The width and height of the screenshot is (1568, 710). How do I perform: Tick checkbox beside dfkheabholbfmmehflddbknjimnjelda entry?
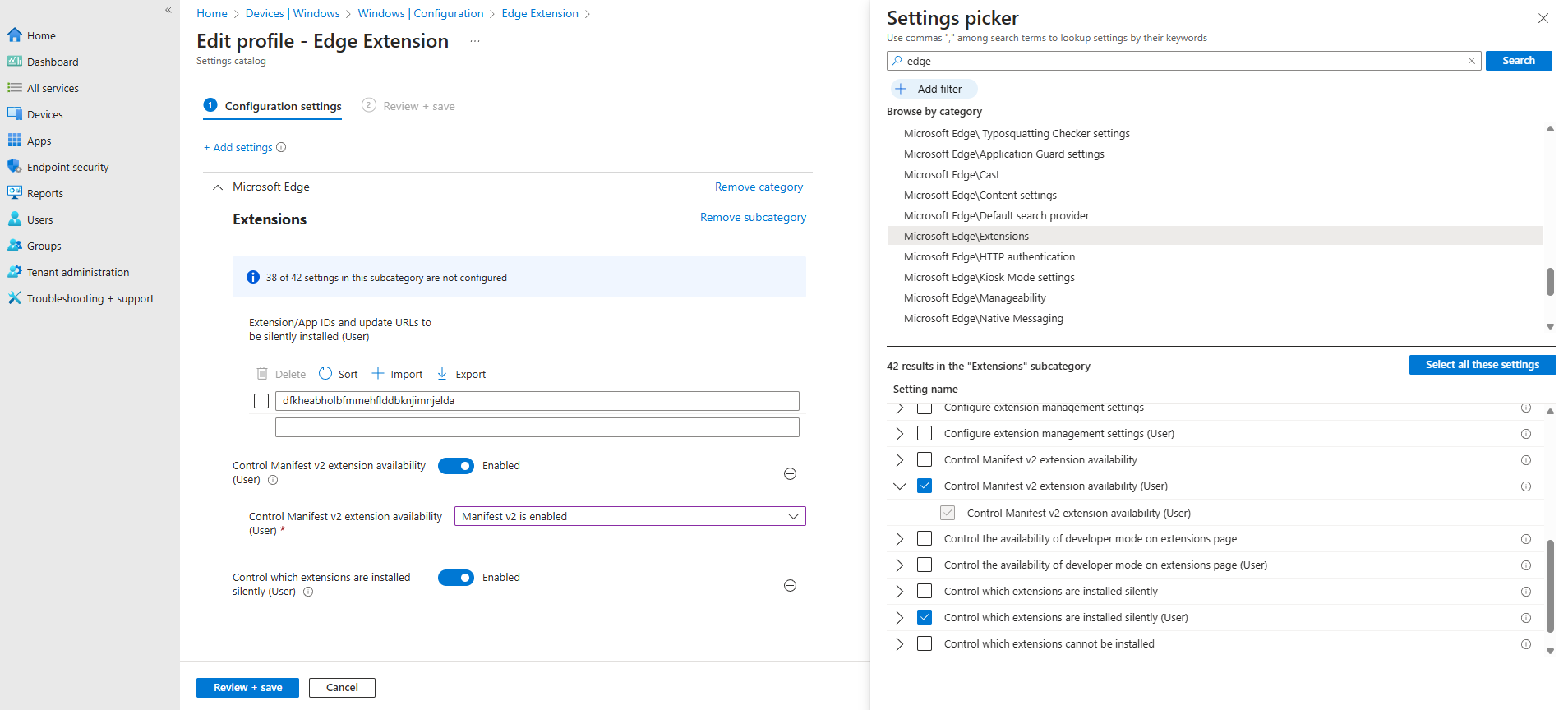(261, 401)
